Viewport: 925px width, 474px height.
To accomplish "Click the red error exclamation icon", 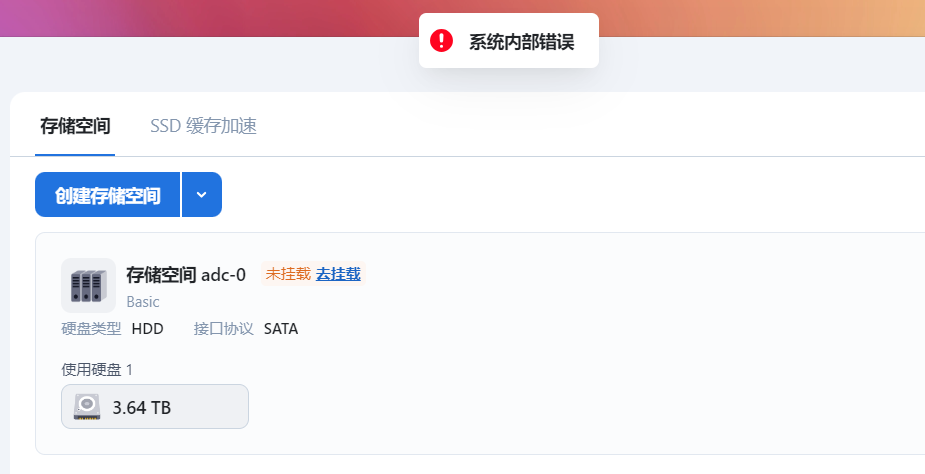I will pyautogui.click(x=441, y=41).
